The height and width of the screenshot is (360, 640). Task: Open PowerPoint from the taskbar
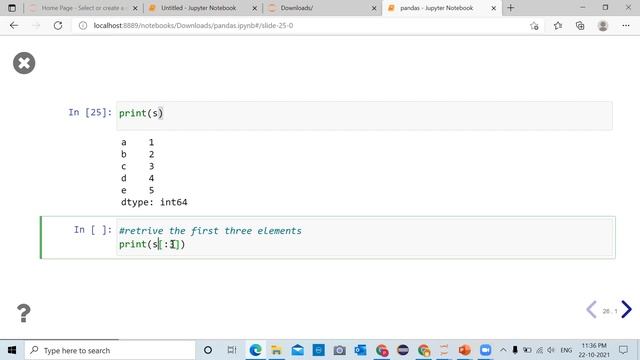point(464,350)
